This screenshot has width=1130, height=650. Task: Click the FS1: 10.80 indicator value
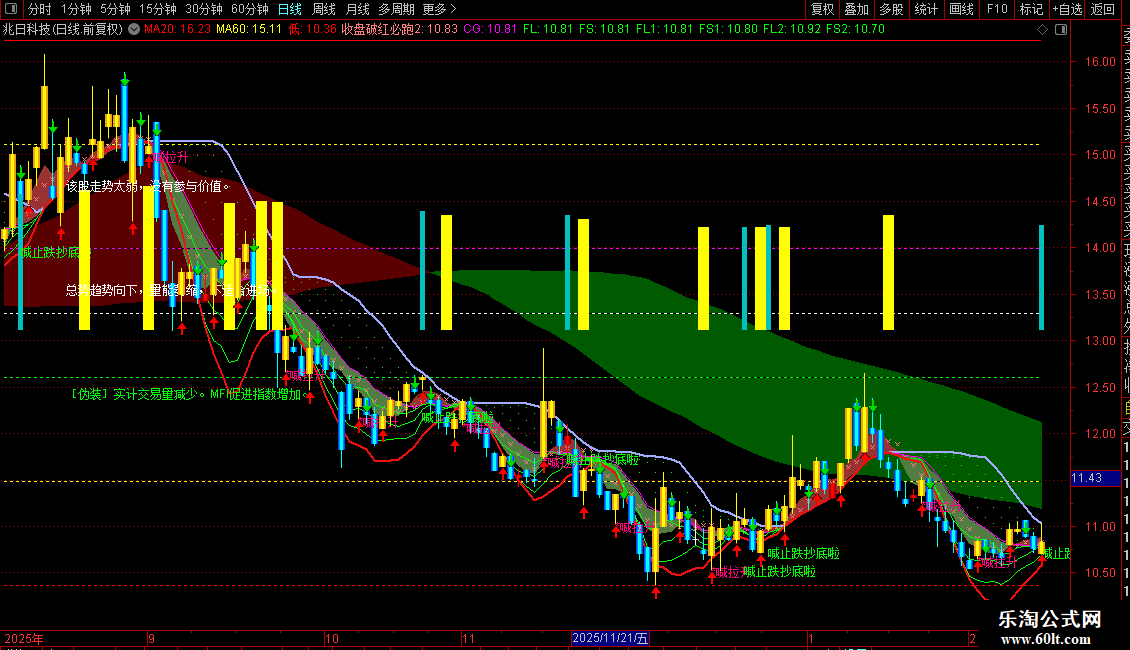[x=728, y=30]
